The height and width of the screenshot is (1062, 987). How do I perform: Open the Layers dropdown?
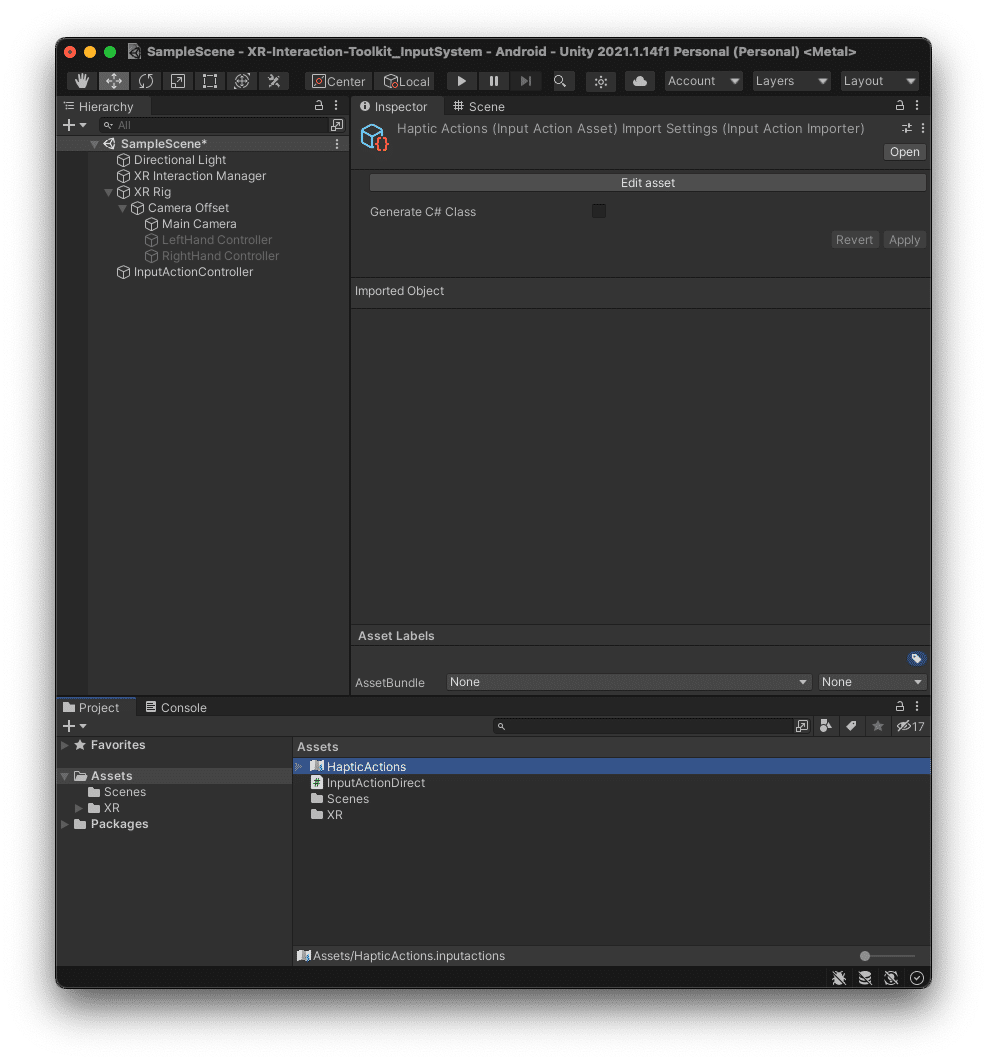791,81
